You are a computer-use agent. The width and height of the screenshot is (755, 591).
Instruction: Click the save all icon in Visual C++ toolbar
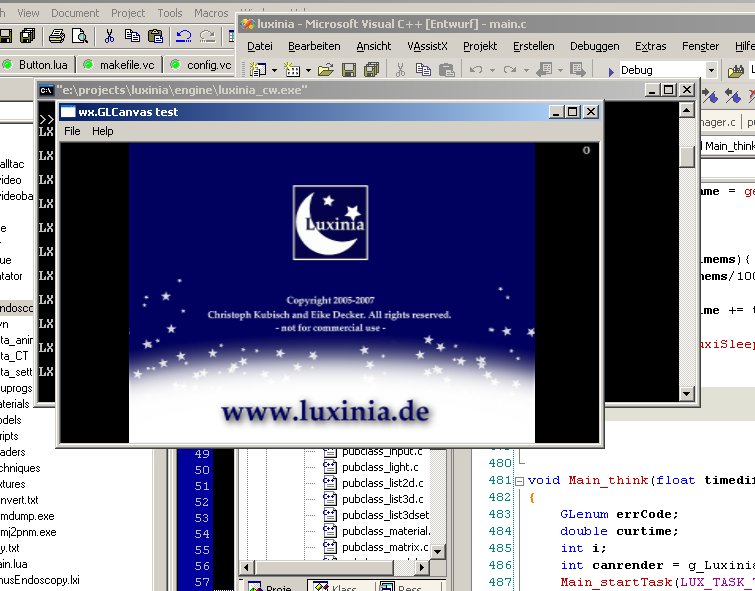coord(371,70)
